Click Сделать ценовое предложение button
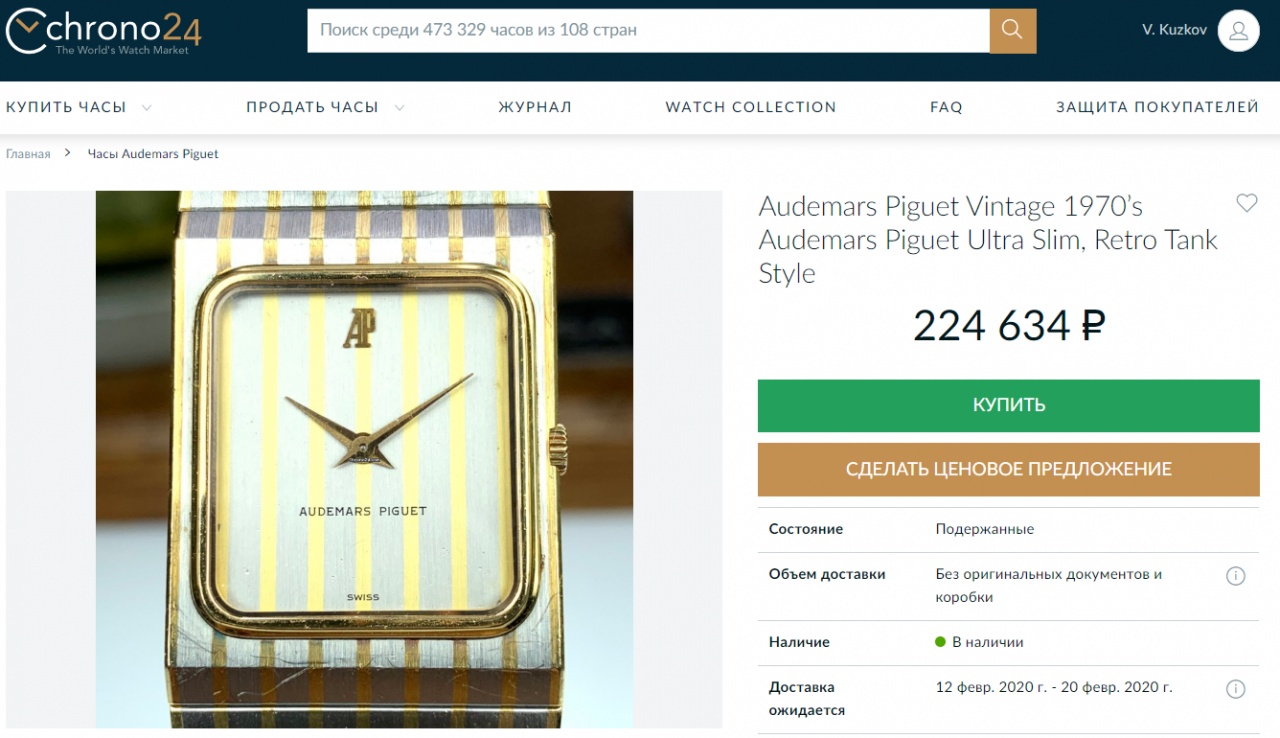Screen dimensions: 1280x738 [1008, 469]
